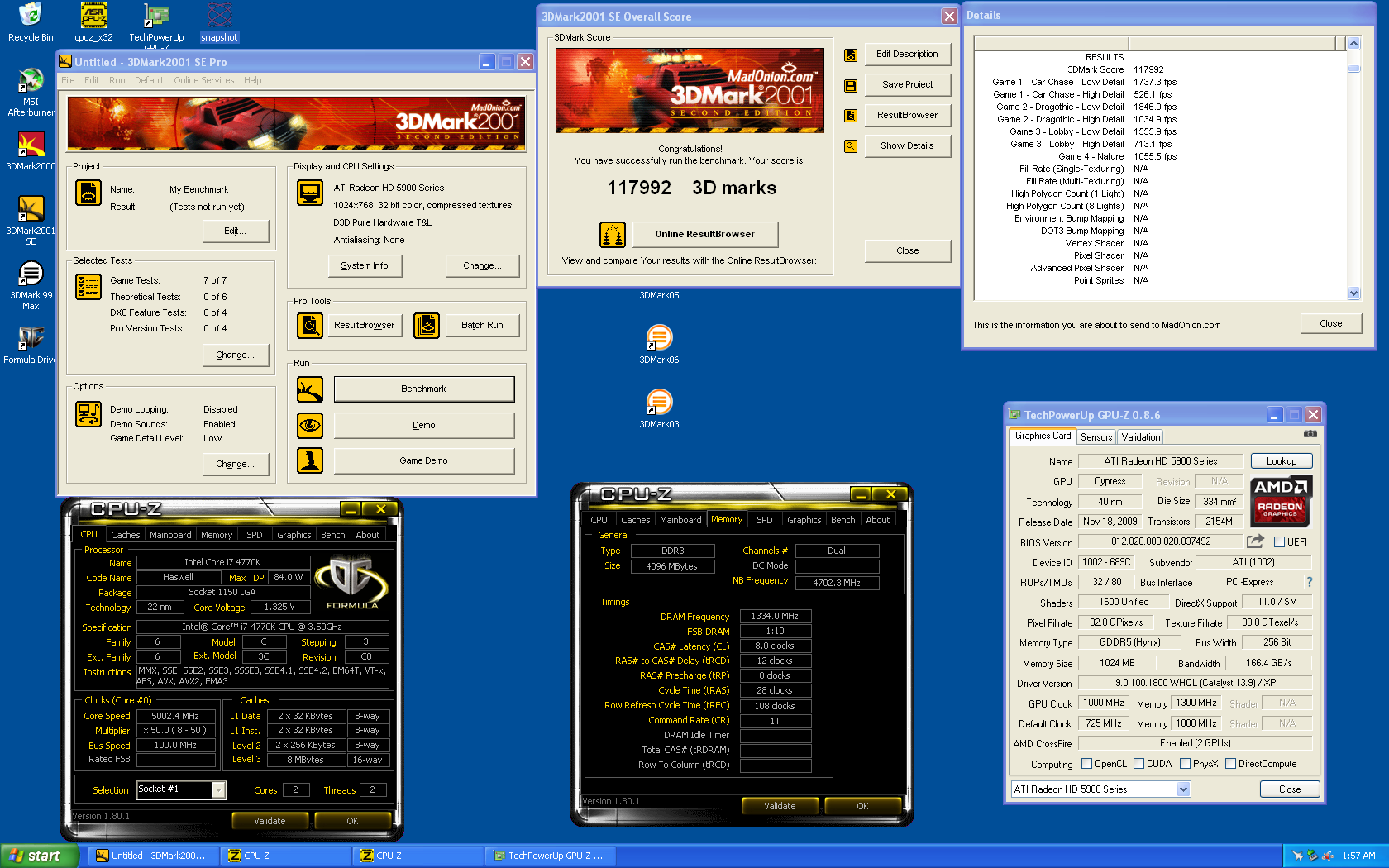Toggle the CUDA checkbox in GPU-Z
Image resolution: width=1389 pixels, height=868 pixels.
1138,764
